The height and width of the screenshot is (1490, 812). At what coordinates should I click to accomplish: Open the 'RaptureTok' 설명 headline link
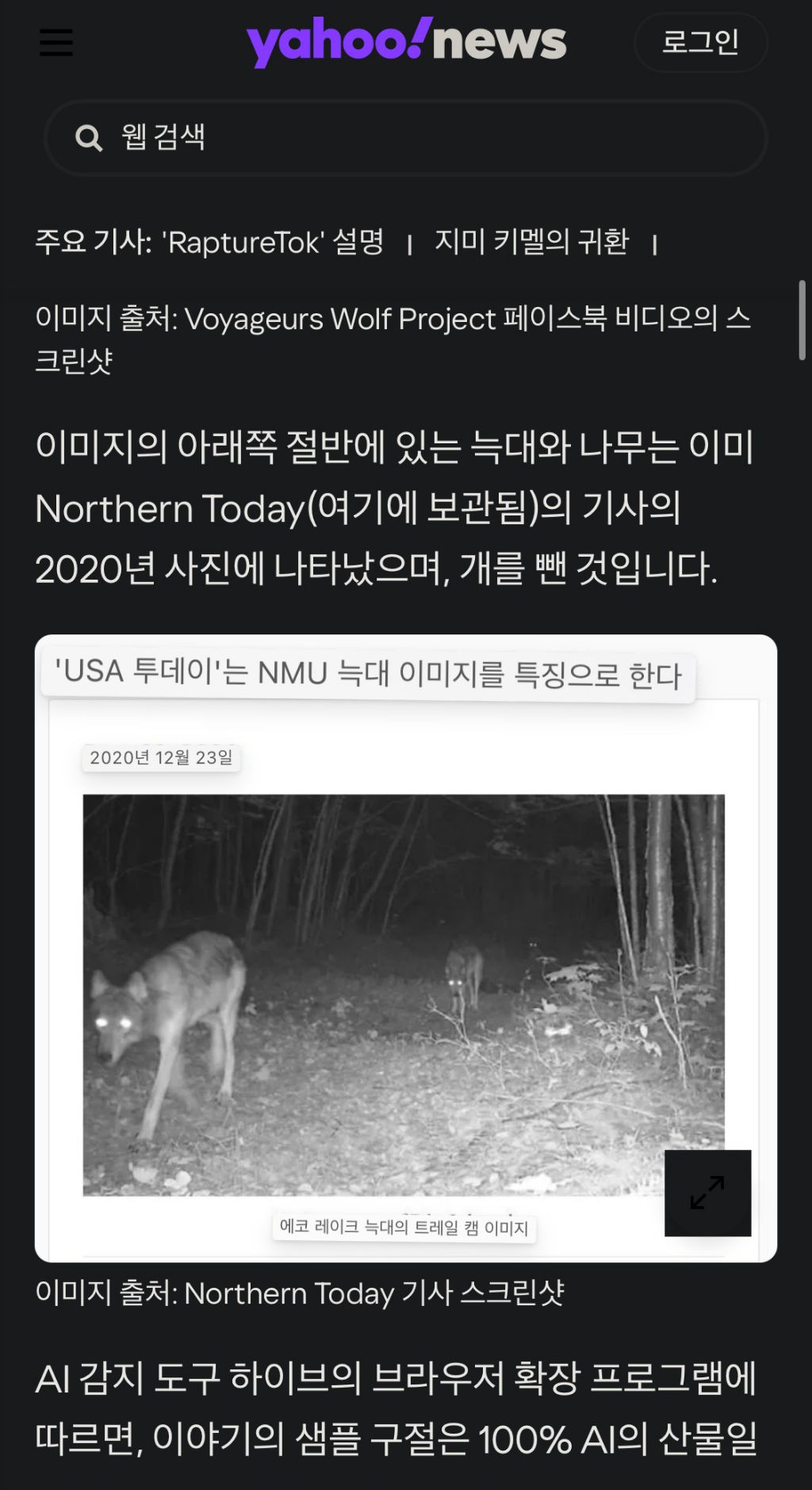[271, 241]
